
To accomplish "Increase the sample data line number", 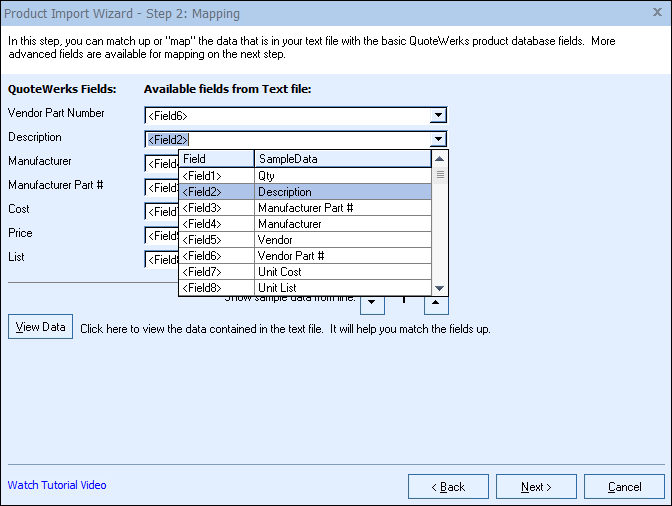I will 437,302.
